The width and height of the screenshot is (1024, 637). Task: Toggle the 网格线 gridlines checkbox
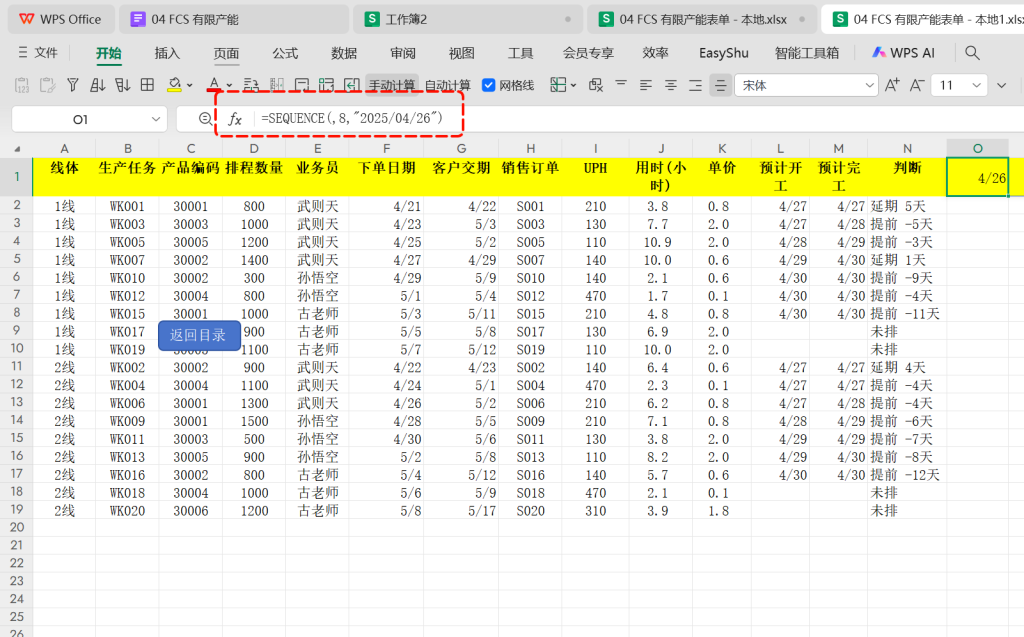click(x=488, y=85)
